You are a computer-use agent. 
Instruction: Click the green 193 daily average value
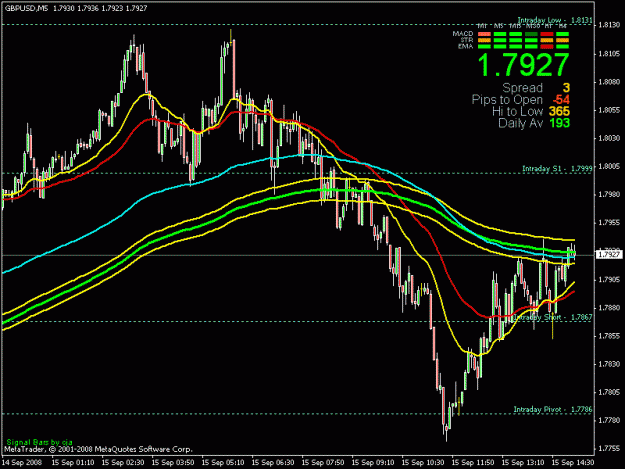[560, 123]
